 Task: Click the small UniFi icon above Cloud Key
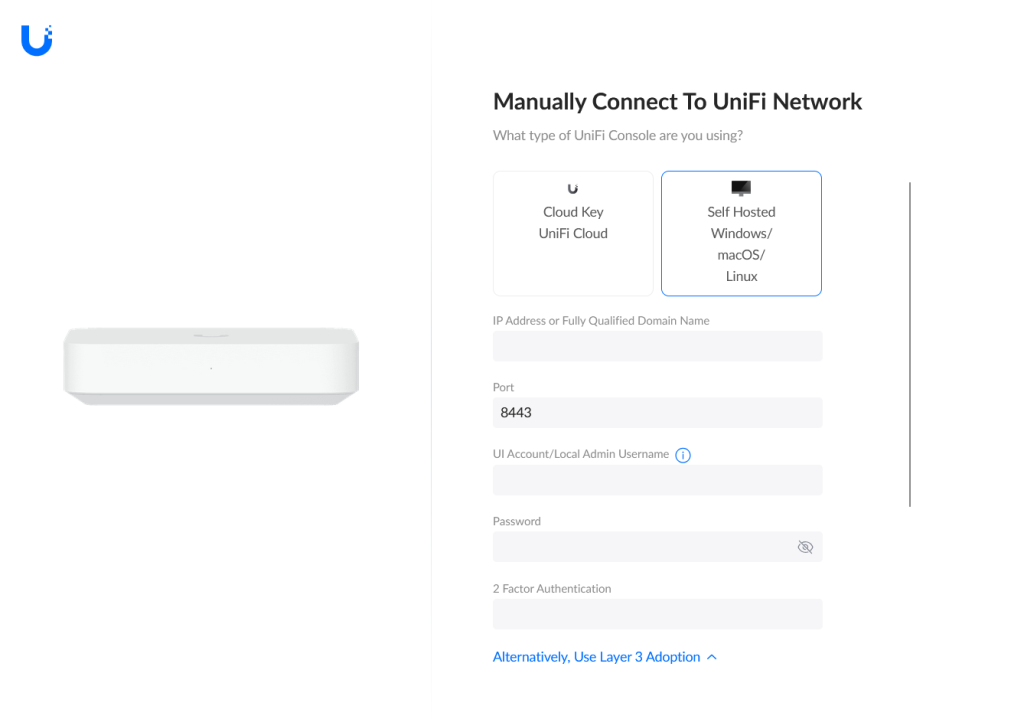(x=573, y=189)
